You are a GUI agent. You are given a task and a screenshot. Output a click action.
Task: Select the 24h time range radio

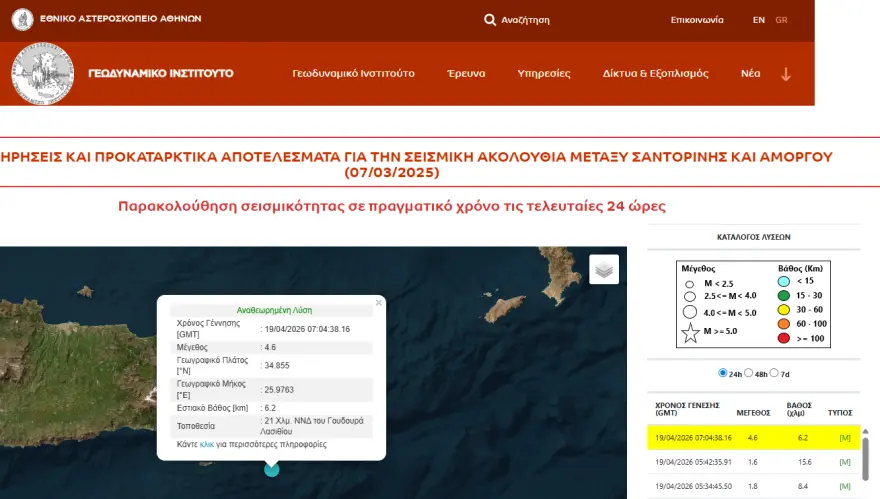pos(724,373)
